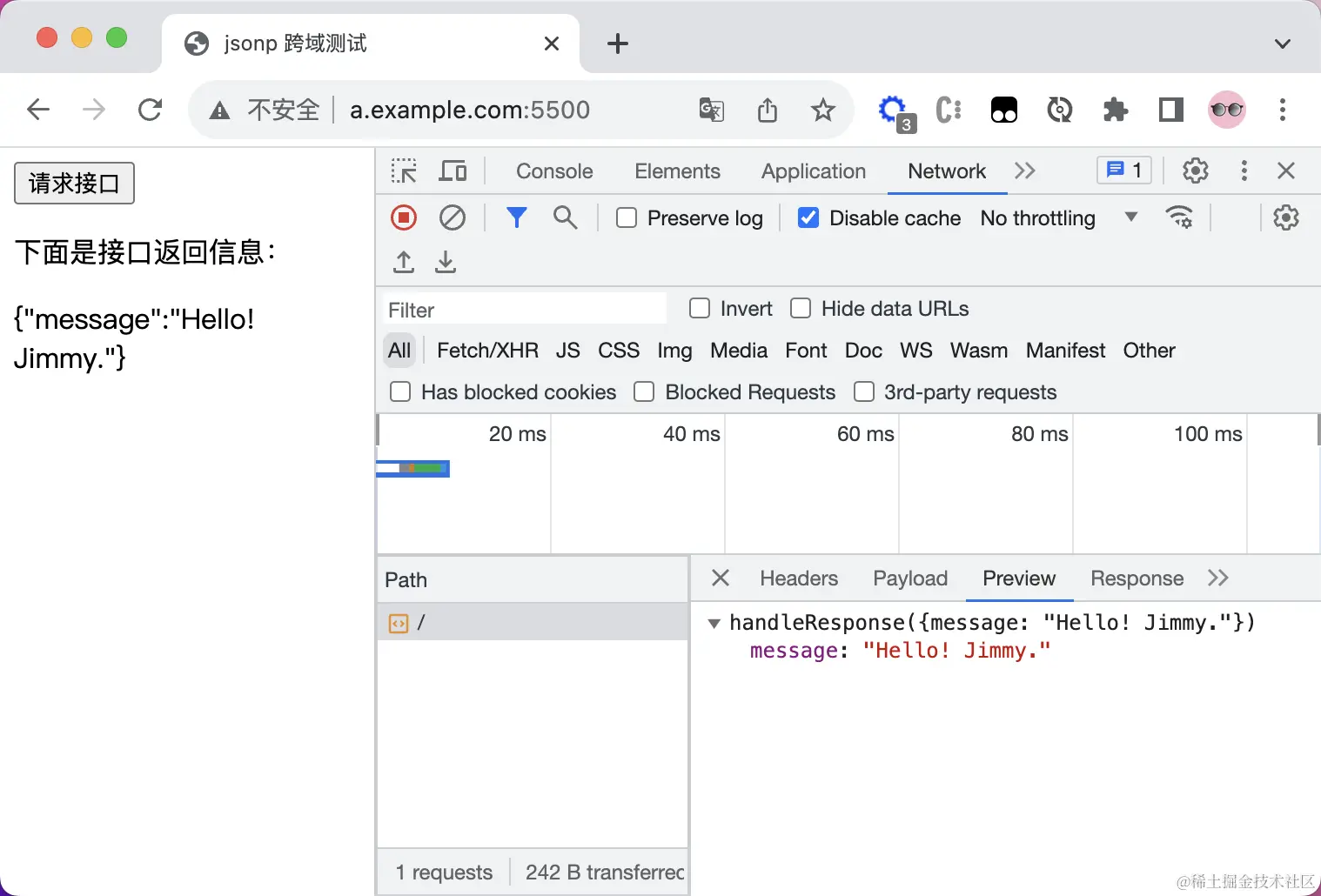Click the network Filter text field

click(525, 310)
